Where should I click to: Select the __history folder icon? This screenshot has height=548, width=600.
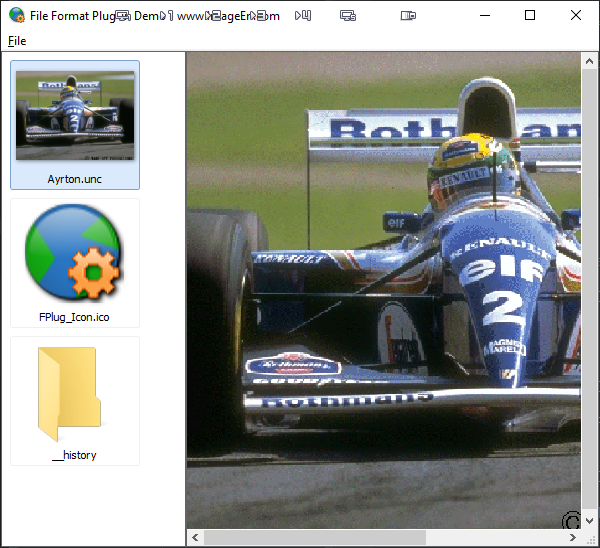[69, 394]
